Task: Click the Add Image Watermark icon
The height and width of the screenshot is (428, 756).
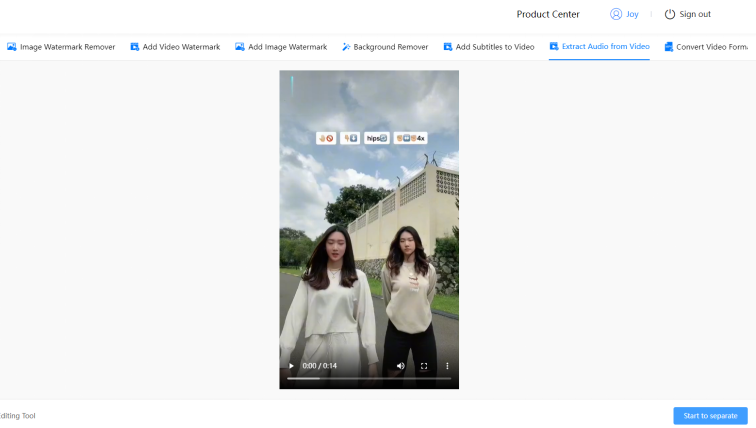Action: coord(240,47)
